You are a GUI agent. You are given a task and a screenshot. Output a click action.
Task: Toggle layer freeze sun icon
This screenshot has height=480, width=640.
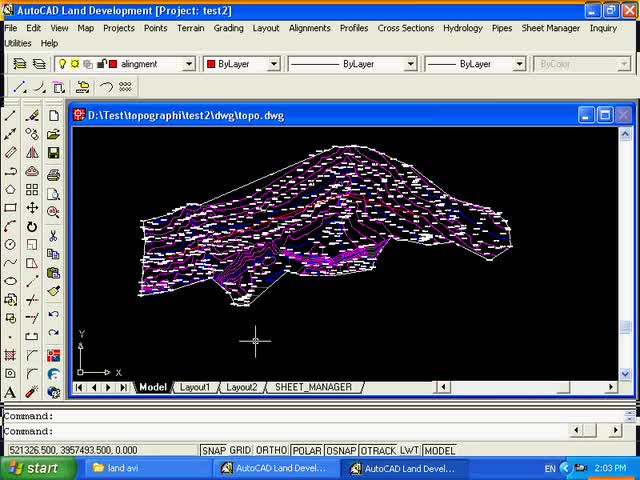75,64
